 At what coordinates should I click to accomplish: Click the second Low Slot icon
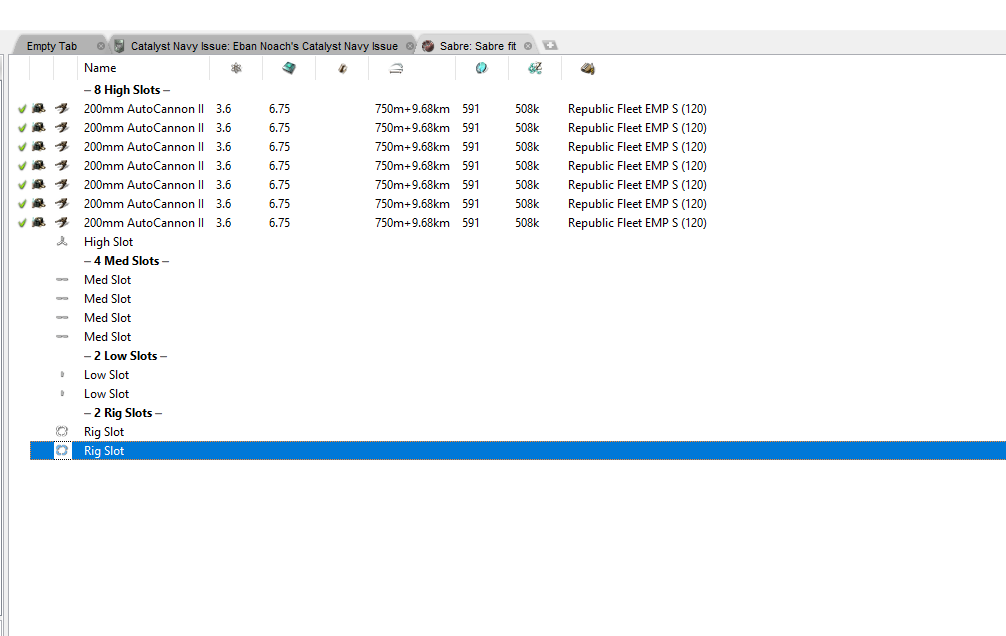62,393
